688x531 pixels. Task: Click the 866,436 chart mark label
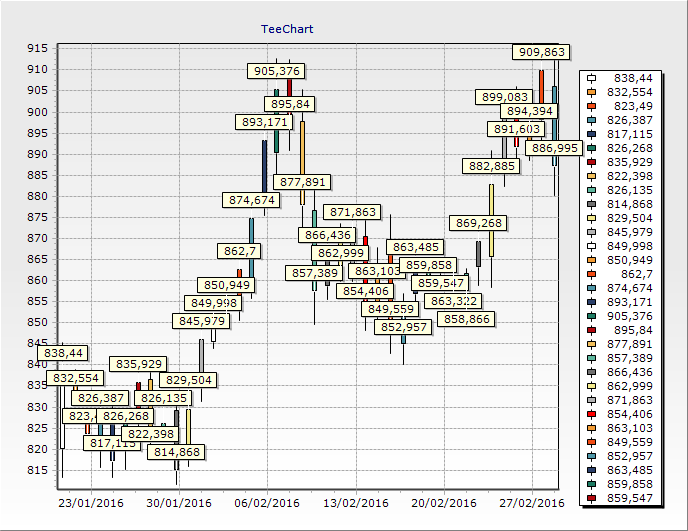coord(327,235)
